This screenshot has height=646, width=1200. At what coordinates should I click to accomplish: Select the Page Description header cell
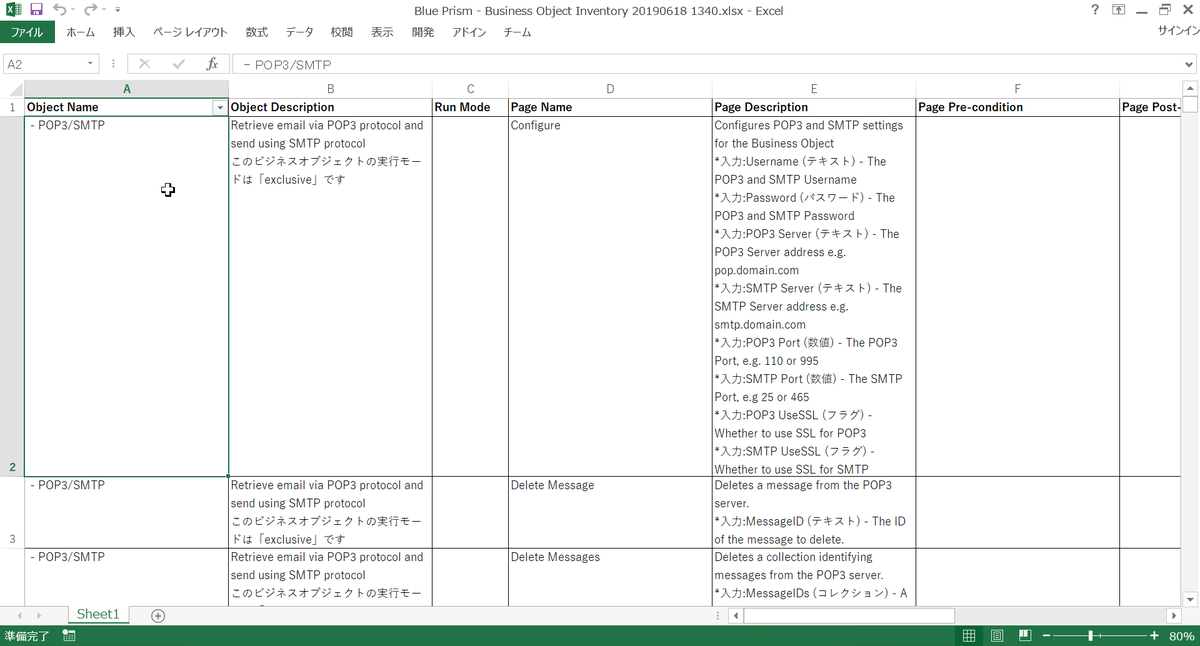pyautogui.click(x=814, y=107)
